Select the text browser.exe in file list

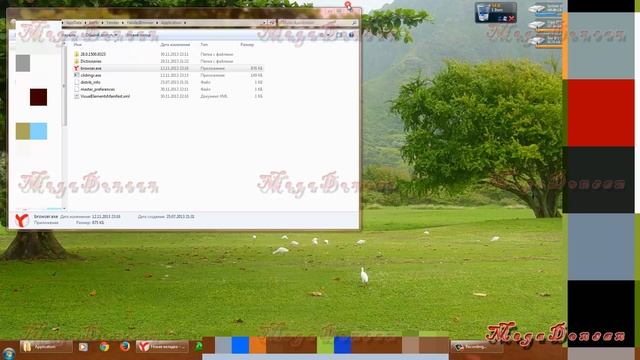click(x=91, y=68)
